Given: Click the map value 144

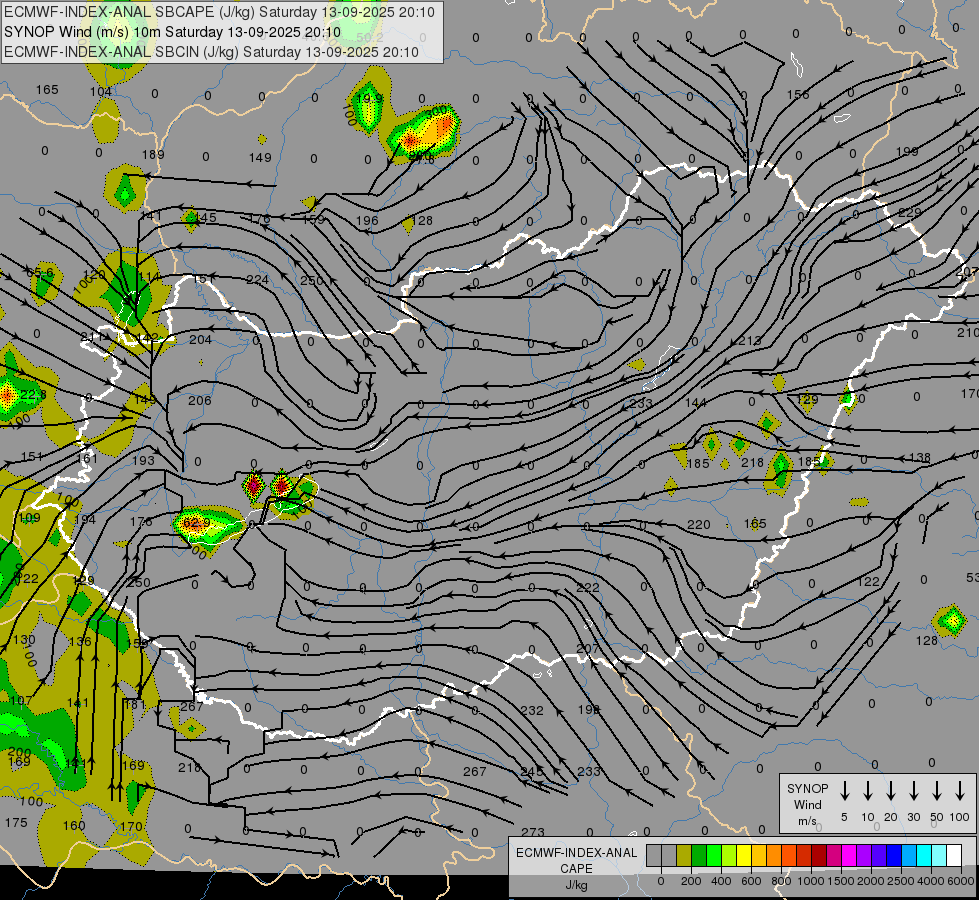Looking at the screenshot, I should (x=696, y=403).
